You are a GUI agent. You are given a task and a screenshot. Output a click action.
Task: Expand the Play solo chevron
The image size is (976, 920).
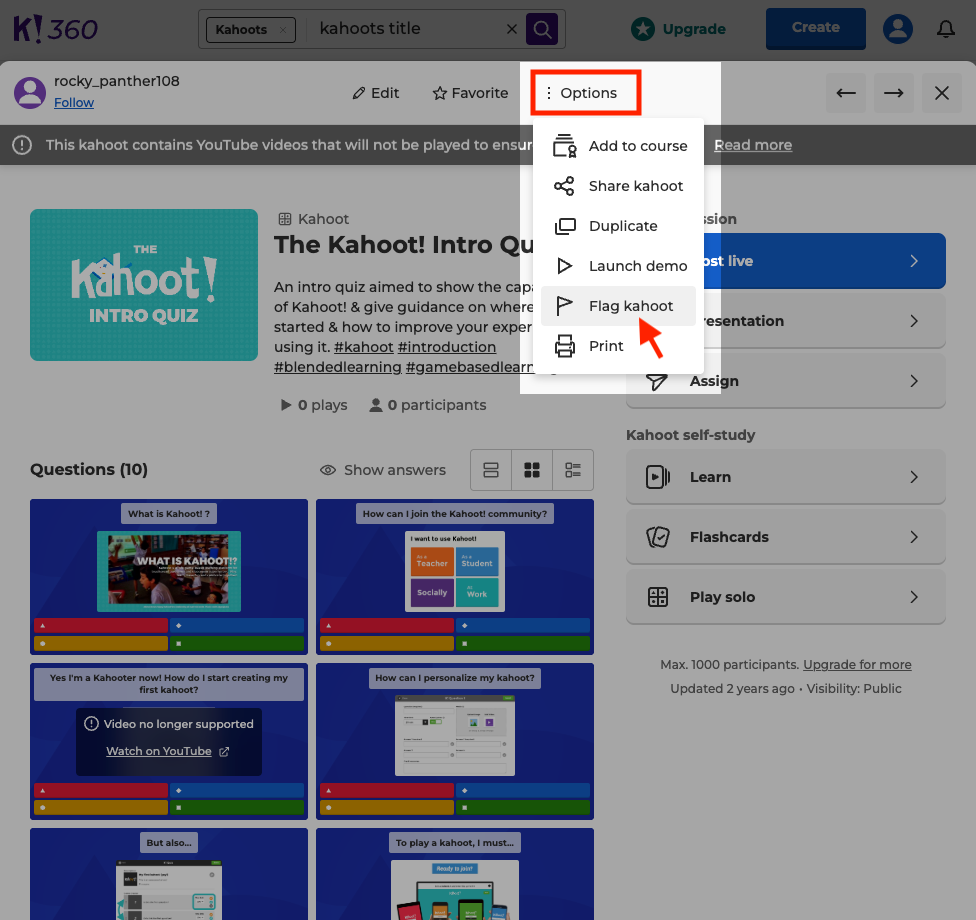tap(913, 597)
